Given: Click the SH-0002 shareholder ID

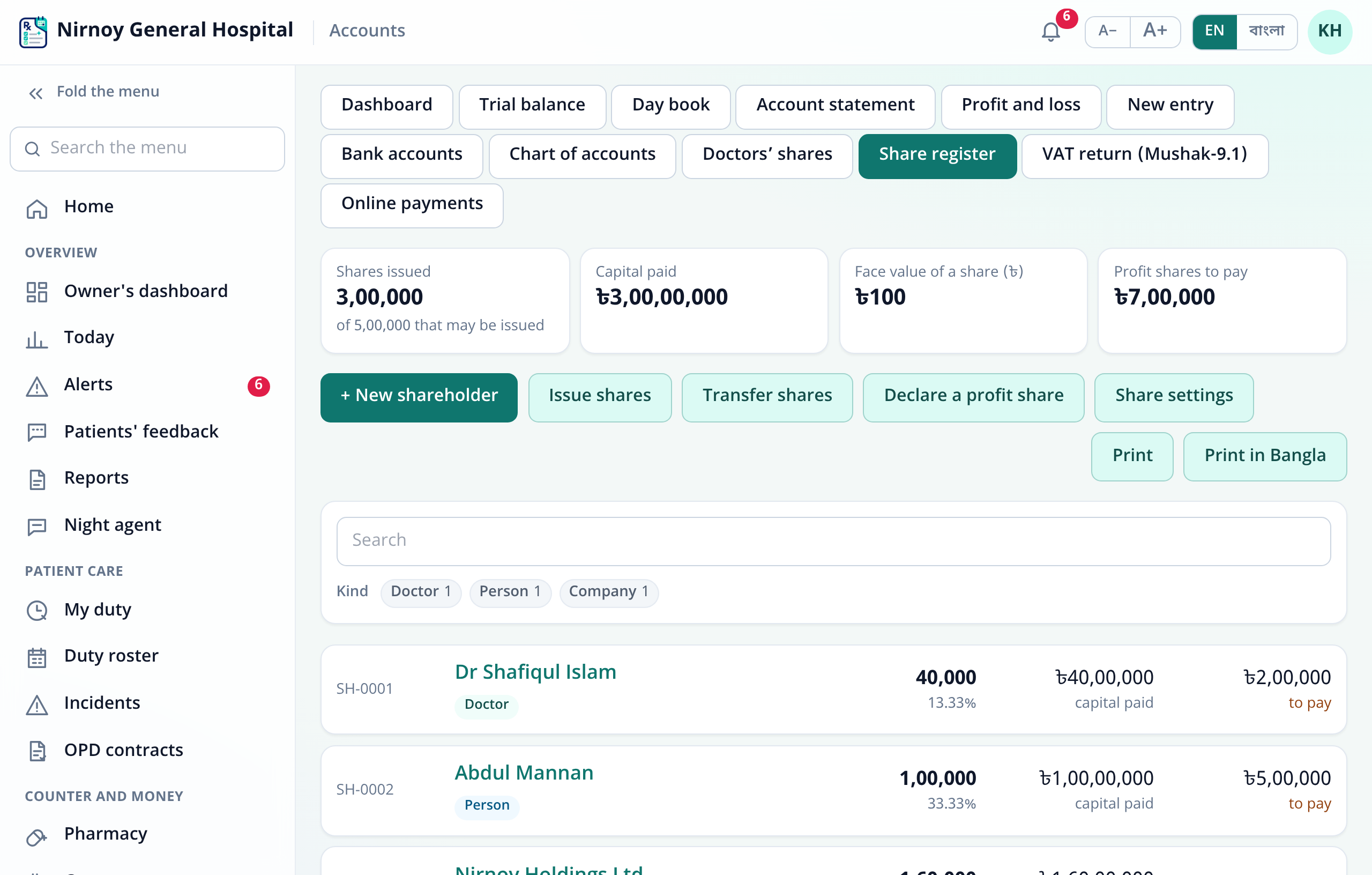Looking at the screenshot, I should pyautogui.click(x=364, y=790).
